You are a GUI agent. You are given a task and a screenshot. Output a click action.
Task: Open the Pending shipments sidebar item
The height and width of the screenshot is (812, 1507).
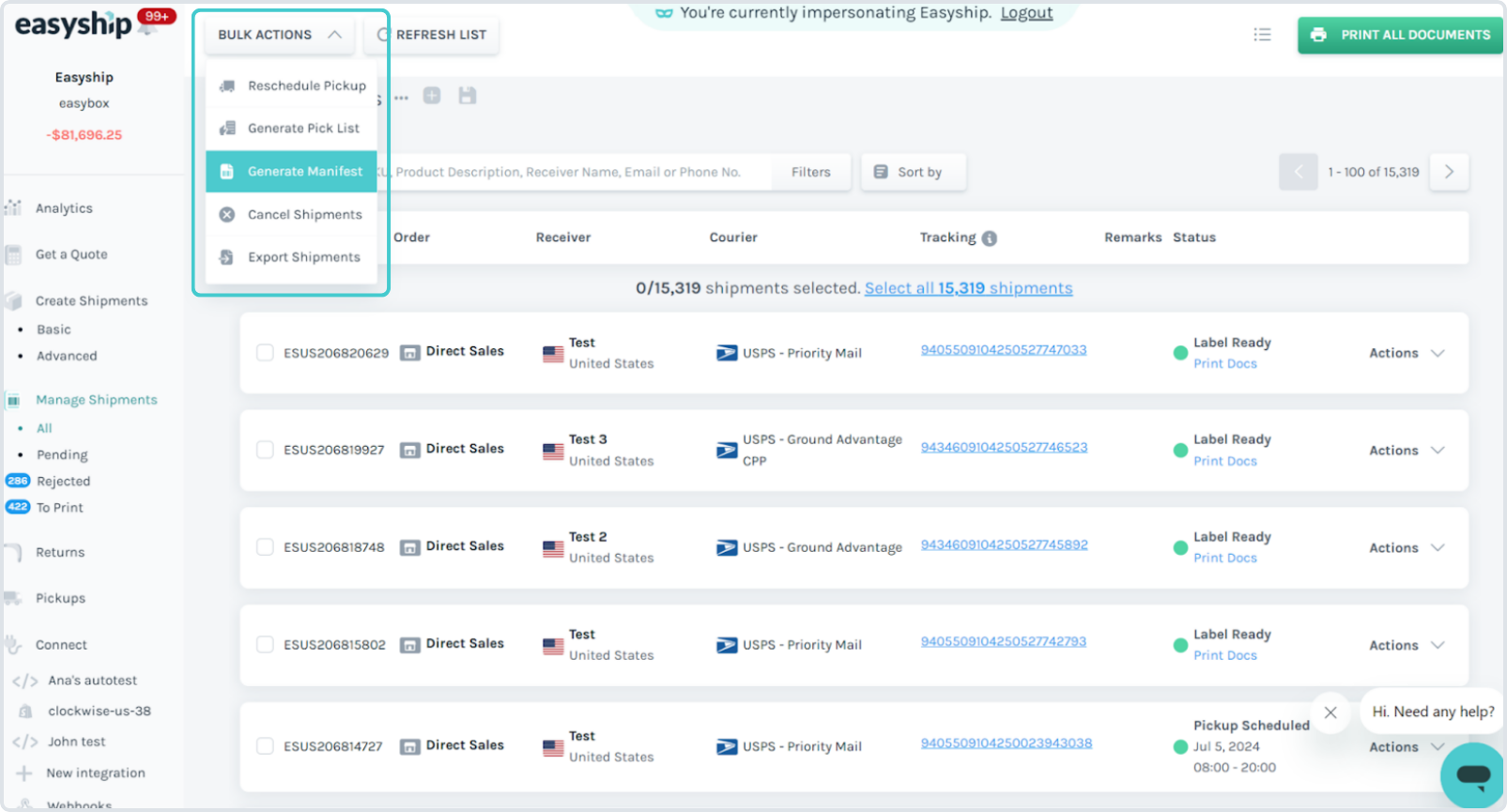62,455
